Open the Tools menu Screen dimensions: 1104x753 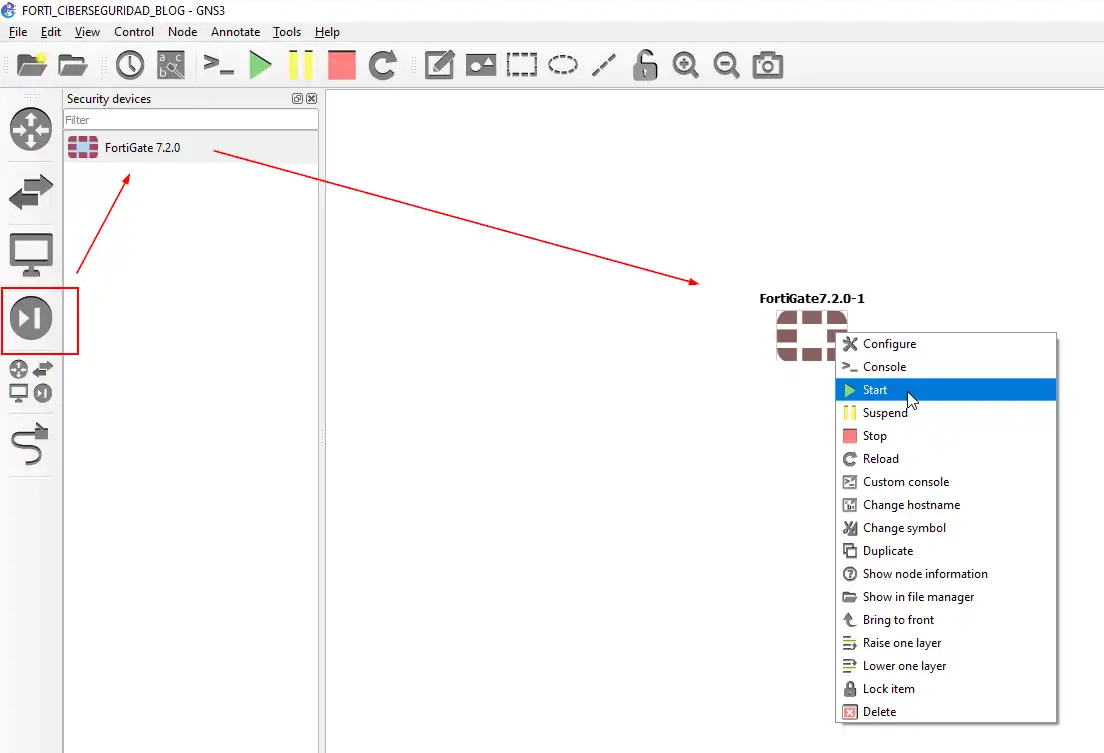tap(287, 32)
